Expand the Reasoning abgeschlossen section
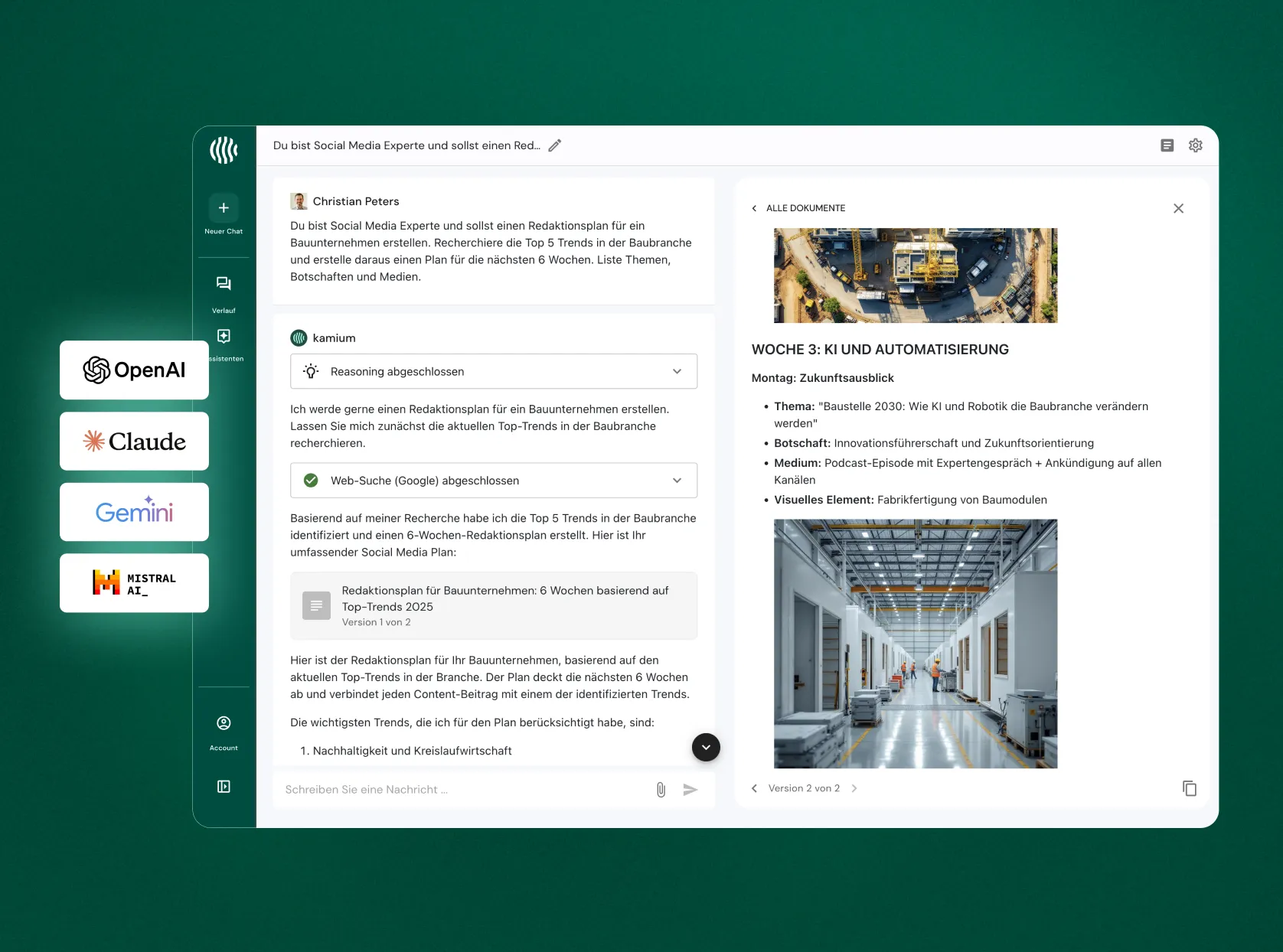Screen dimensions: 1283x952 point(494,371)
